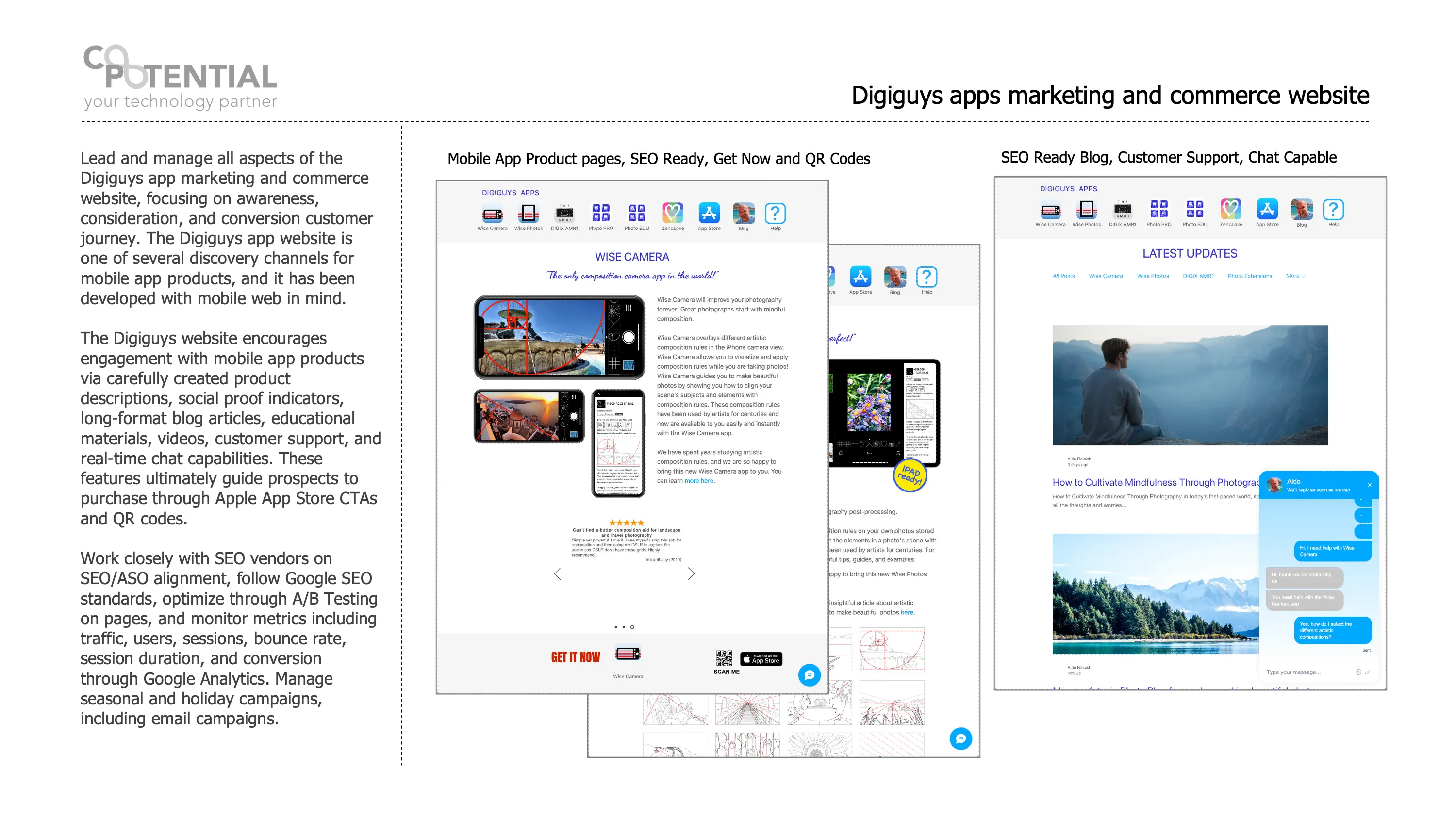Click the ZendLove heart icon in product page
The height and width of the screenshot is (819, 1456).
(x=673, y=213)
